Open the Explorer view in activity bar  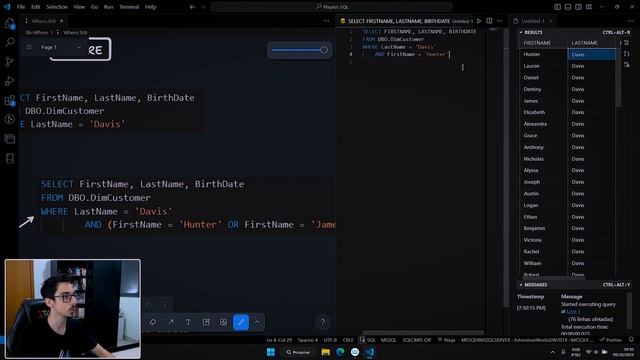pyautogui.click(x=9, y=24)
